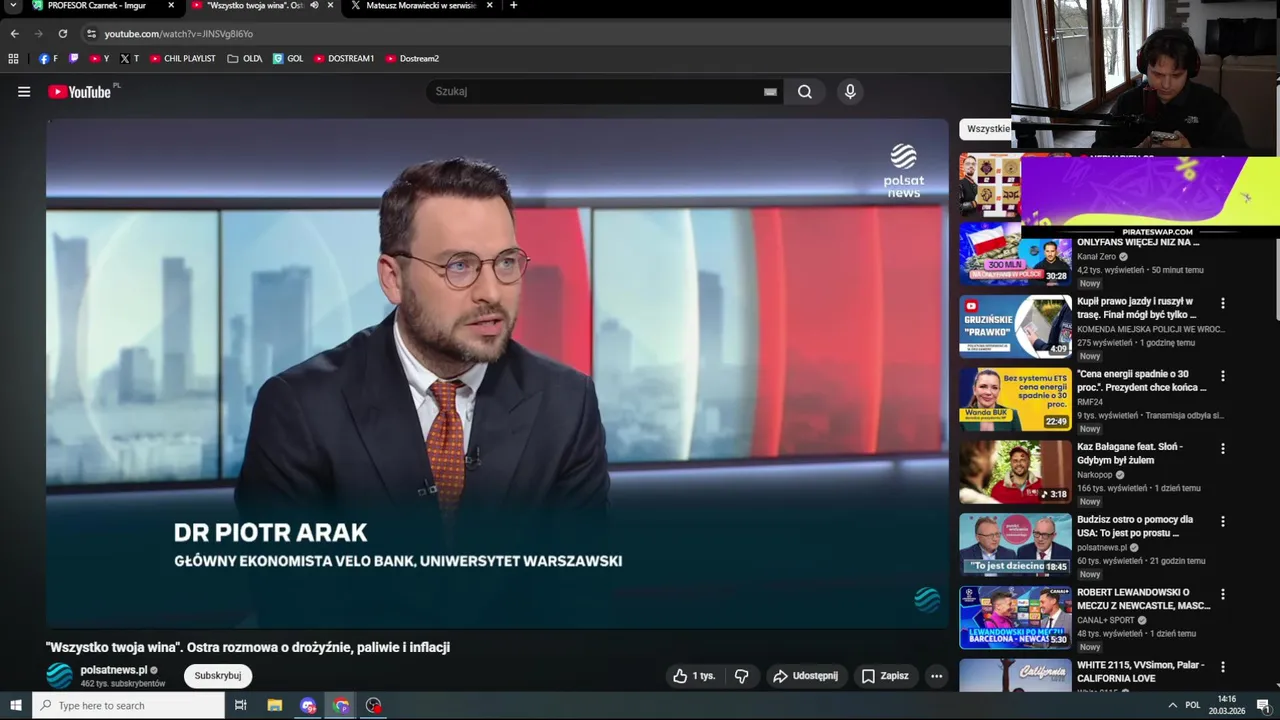Select the youtube.com address bar URL

[179, 34]
